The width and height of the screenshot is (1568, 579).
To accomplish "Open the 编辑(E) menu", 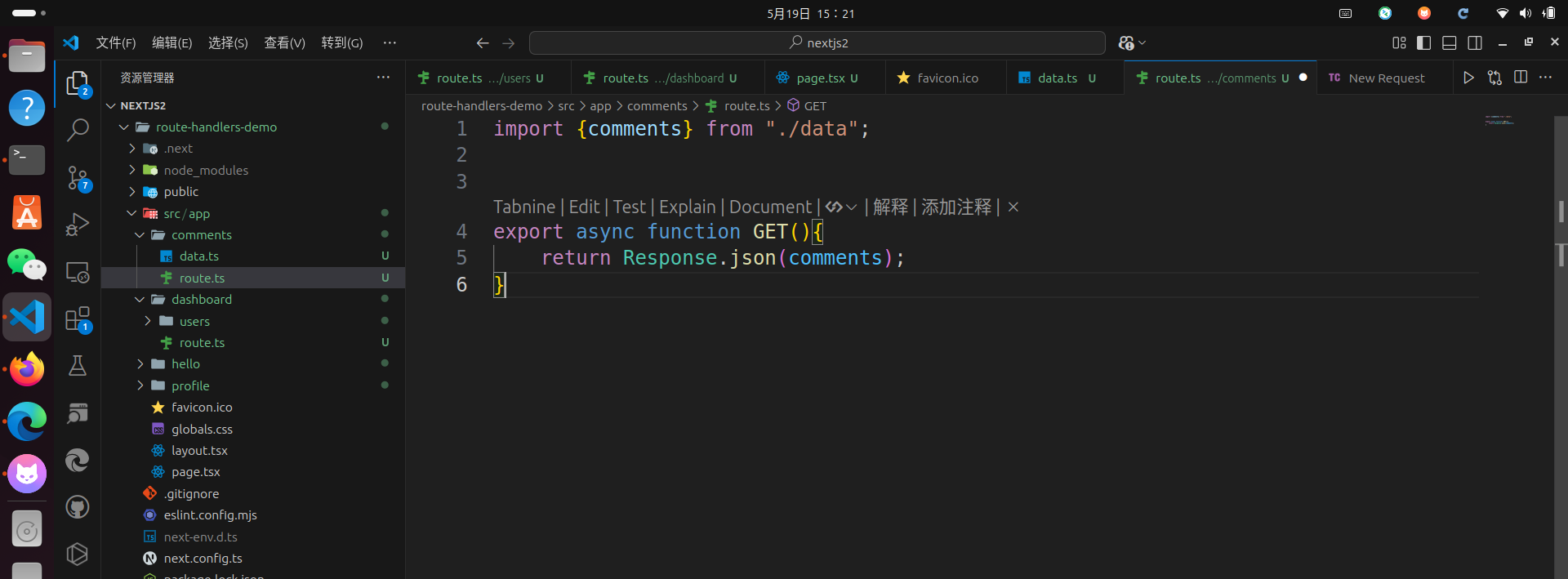I will [171, 43].
